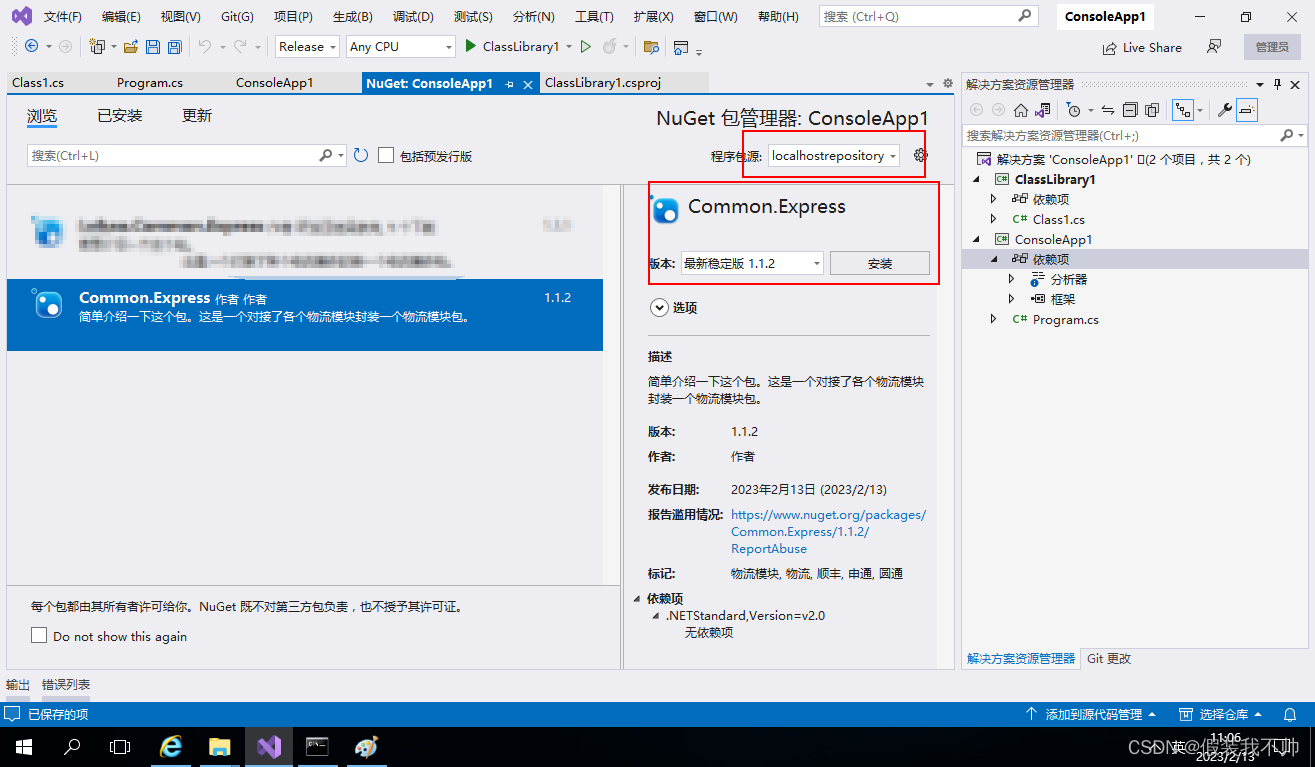Image resolution: width=1315 pixels, height=767 pixels.
Task: Collapse the ClassLibrary1 project node
Action: (977, 179)
